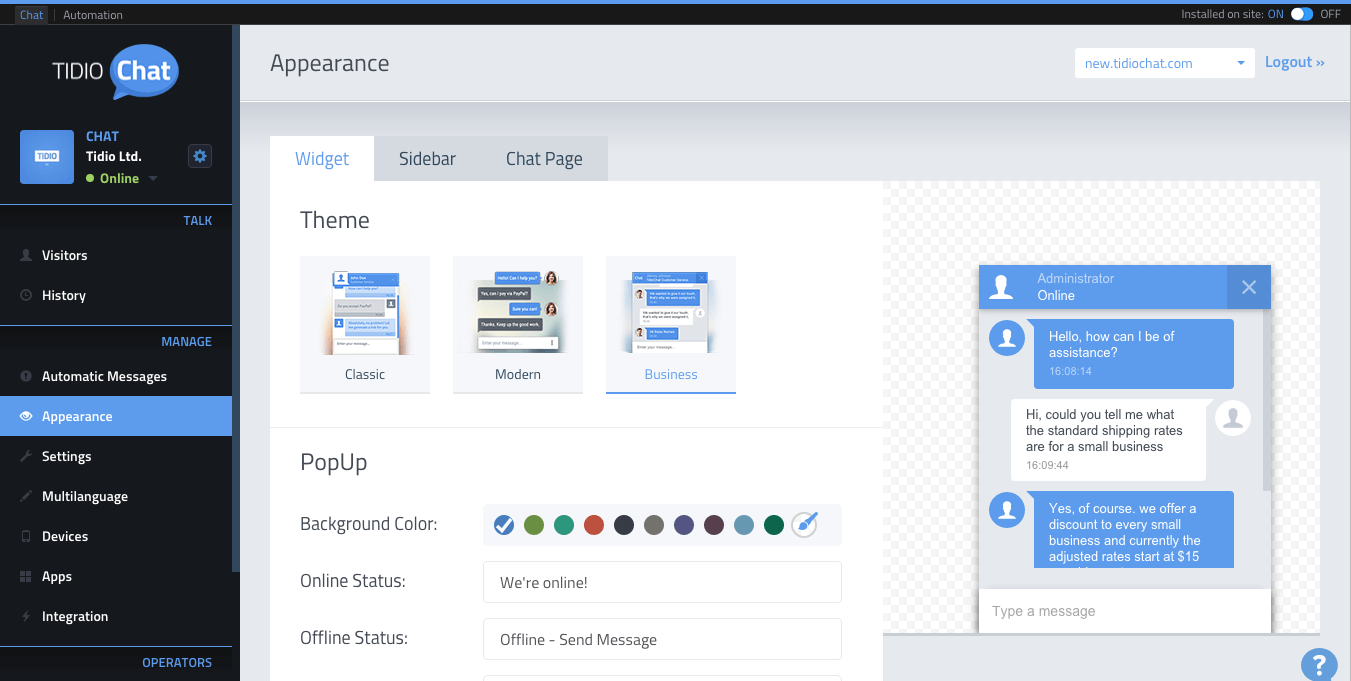Open the gear settings icon beside Tidio Ltd.

(x=200, y=156)
